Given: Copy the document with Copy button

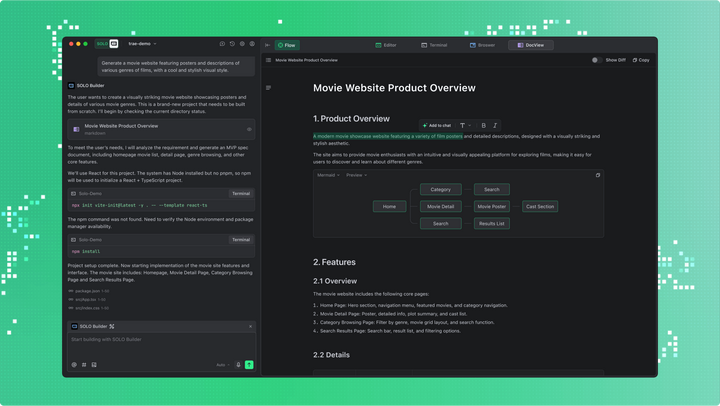Looking at the screenshot, I should click(641, 60).
